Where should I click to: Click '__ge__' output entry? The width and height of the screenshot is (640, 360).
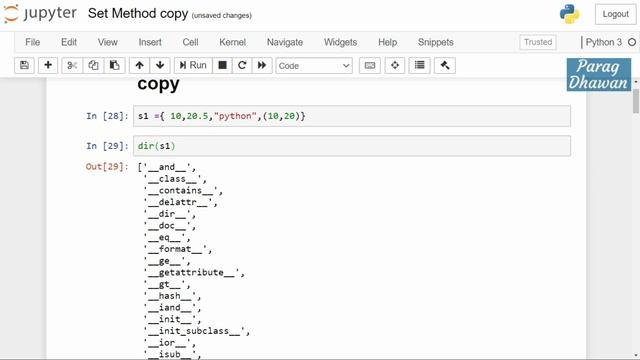tap(164, 260)
